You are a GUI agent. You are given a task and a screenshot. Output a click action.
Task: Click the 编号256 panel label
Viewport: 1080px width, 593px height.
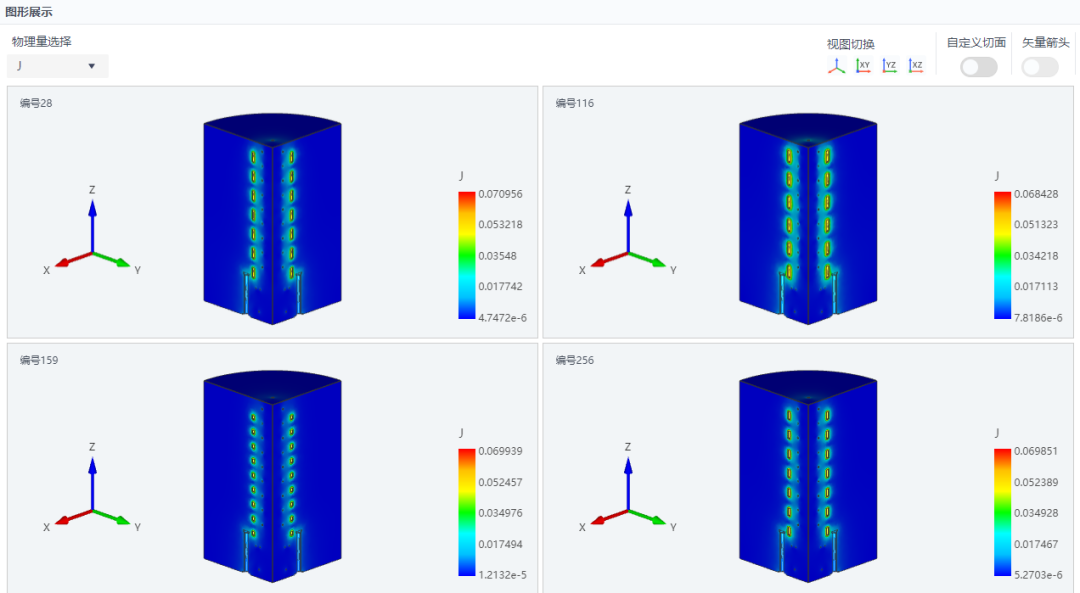574,360
